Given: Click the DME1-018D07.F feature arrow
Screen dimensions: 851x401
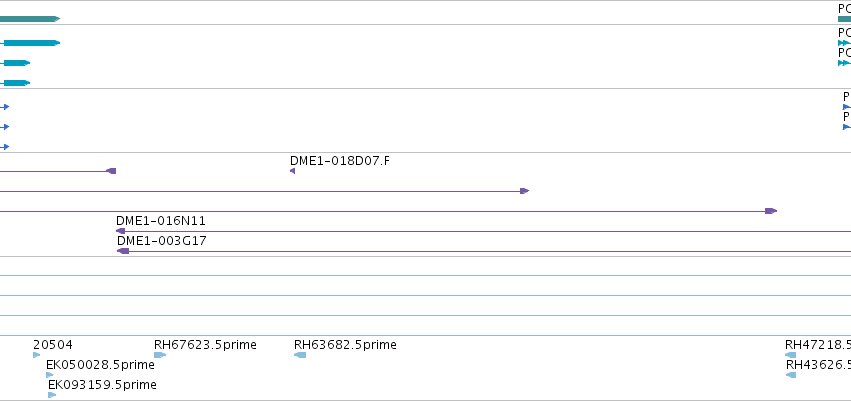Looking at the screenshot, I should 293,171.
